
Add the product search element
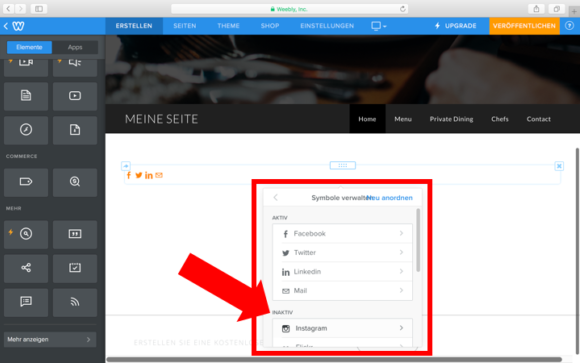tap(75, 182)
